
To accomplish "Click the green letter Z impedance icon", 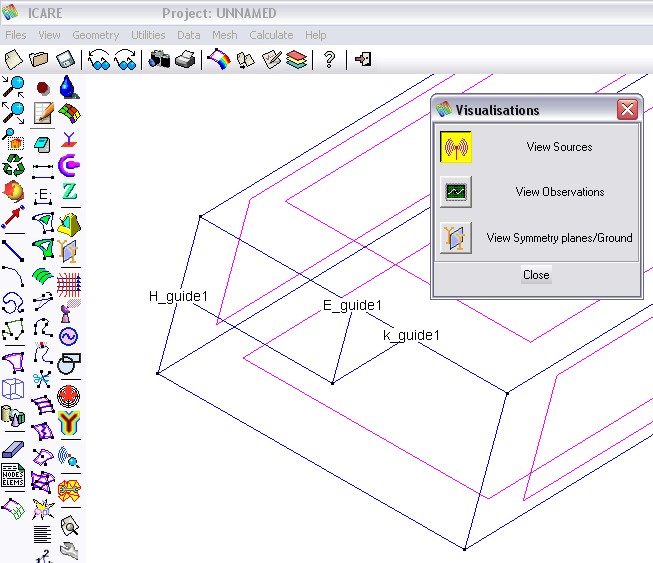I will (x=69, y=192).
